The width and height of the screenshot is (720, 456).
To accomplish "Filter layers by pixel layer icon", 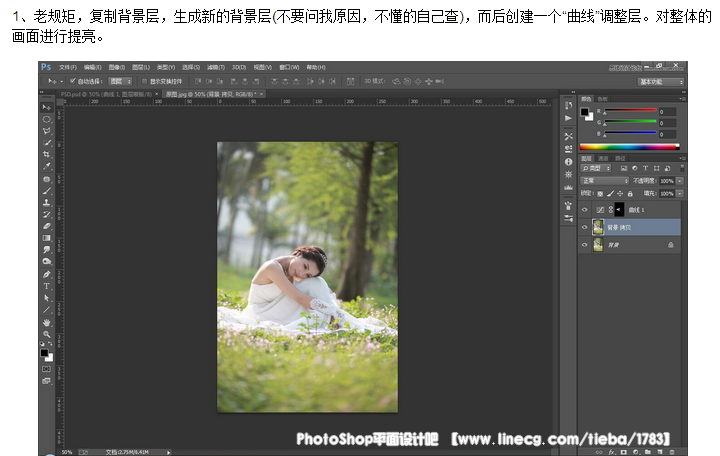I will [624, 169].
